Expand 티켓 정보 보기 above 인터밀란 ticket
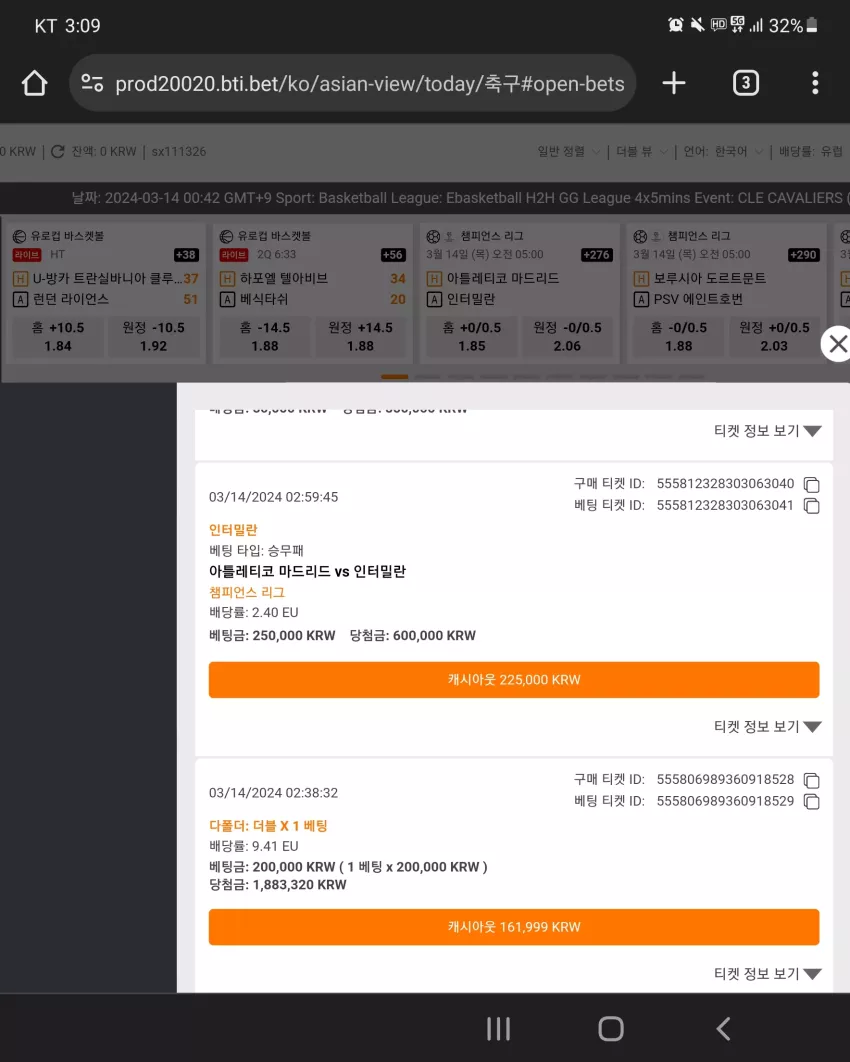850x1062 pixels. (767, 431)
